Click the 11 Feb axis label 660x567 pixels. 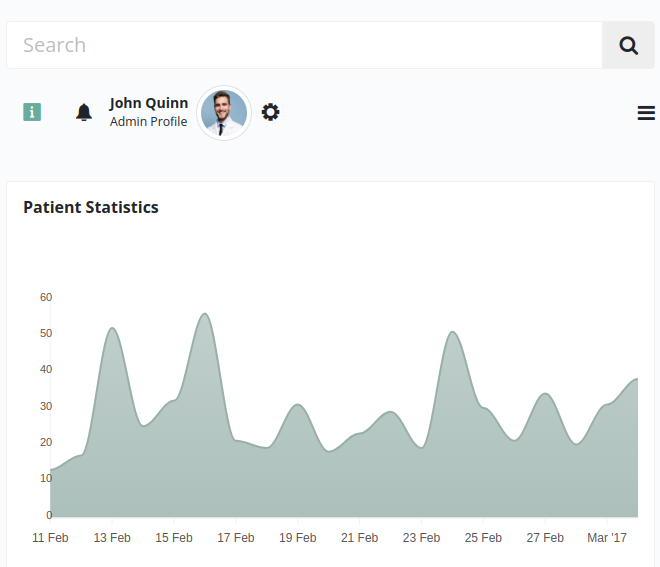pos(50,538)
